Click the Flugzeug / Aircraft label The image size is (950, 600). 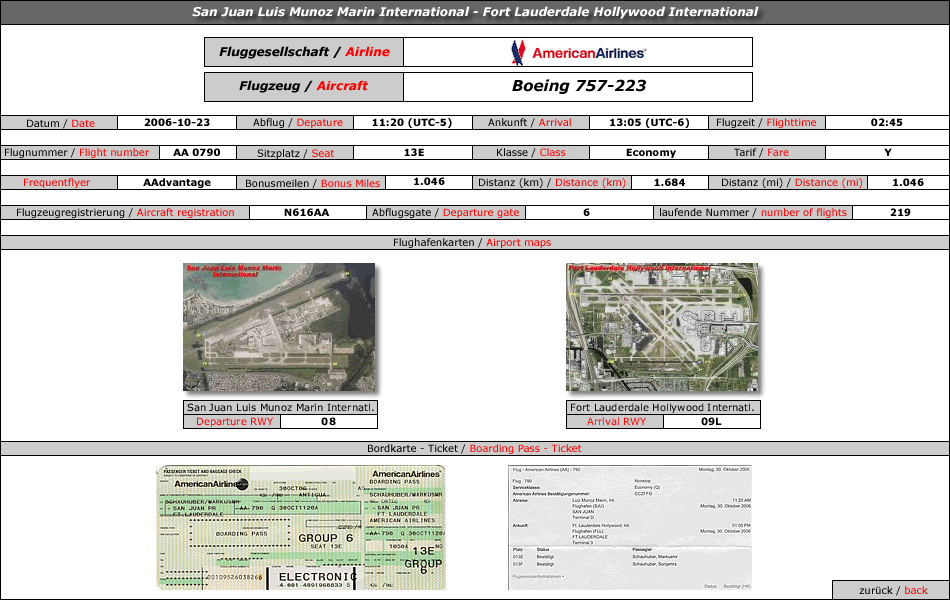tap(304, 86)
